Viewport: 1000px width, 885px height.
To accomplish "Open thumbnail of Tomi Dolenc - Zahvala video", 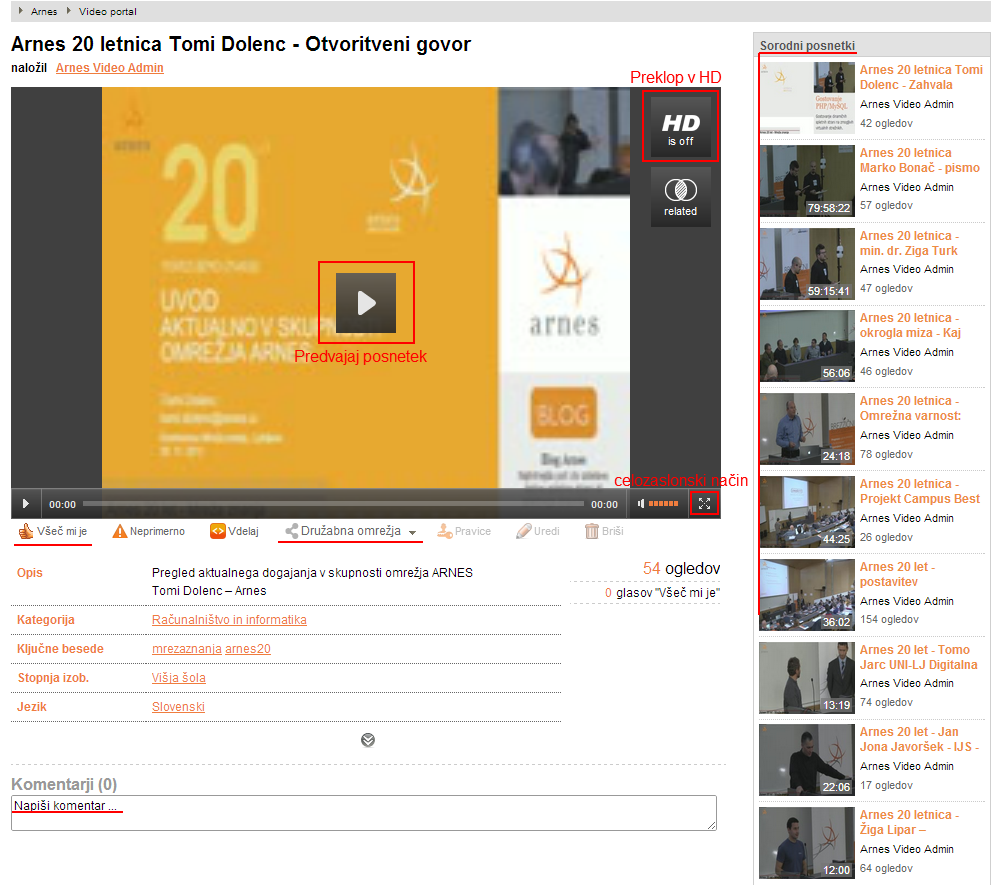I will 807,98.
